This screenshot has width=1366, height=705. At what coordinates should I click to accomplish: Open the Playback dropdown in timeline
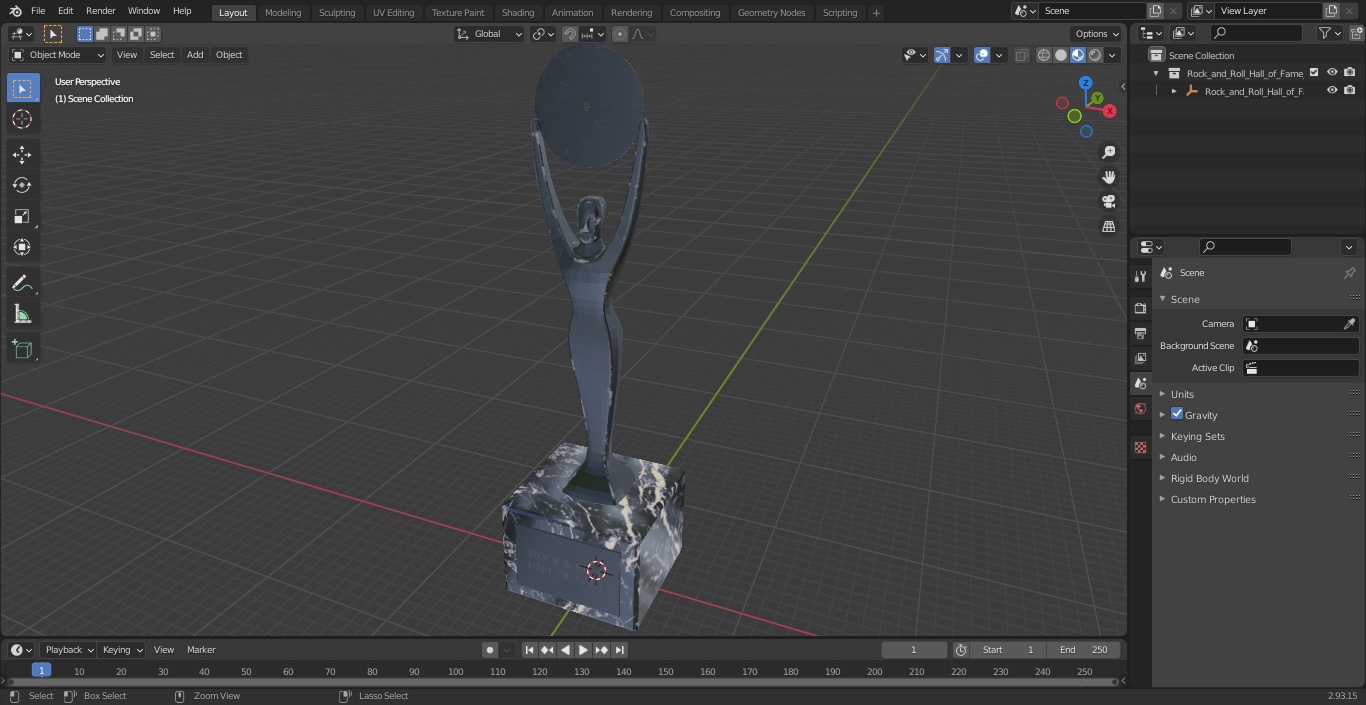pyautogui.click(x=69, y=650)
